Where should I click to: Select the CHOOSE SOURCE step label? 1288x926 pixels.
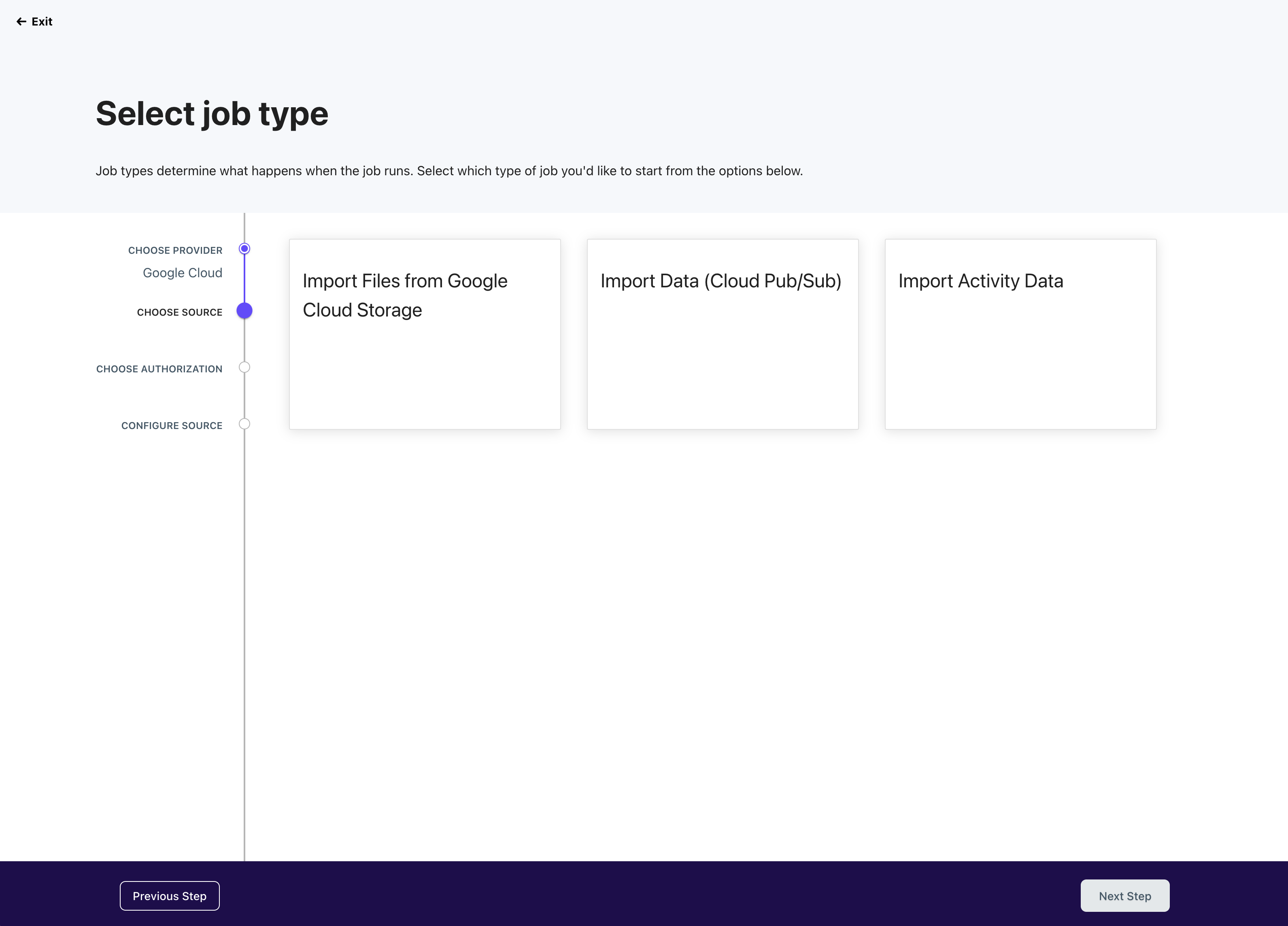click(x=179, y=312)
